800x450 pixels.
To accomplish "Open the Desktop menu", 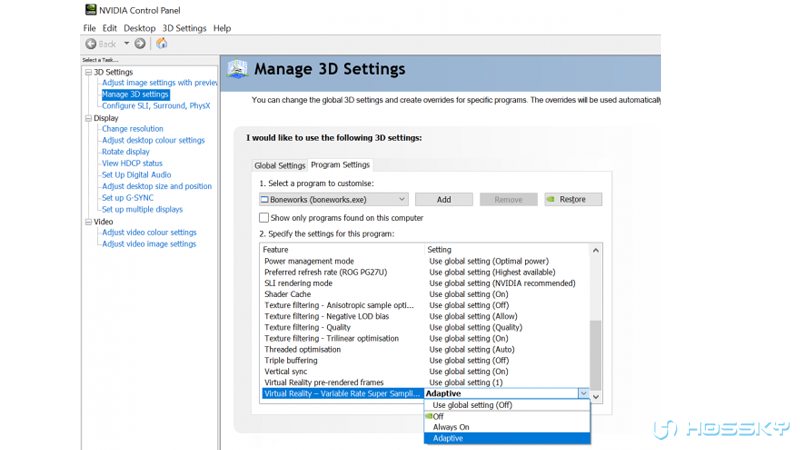I will coord(139,28).
